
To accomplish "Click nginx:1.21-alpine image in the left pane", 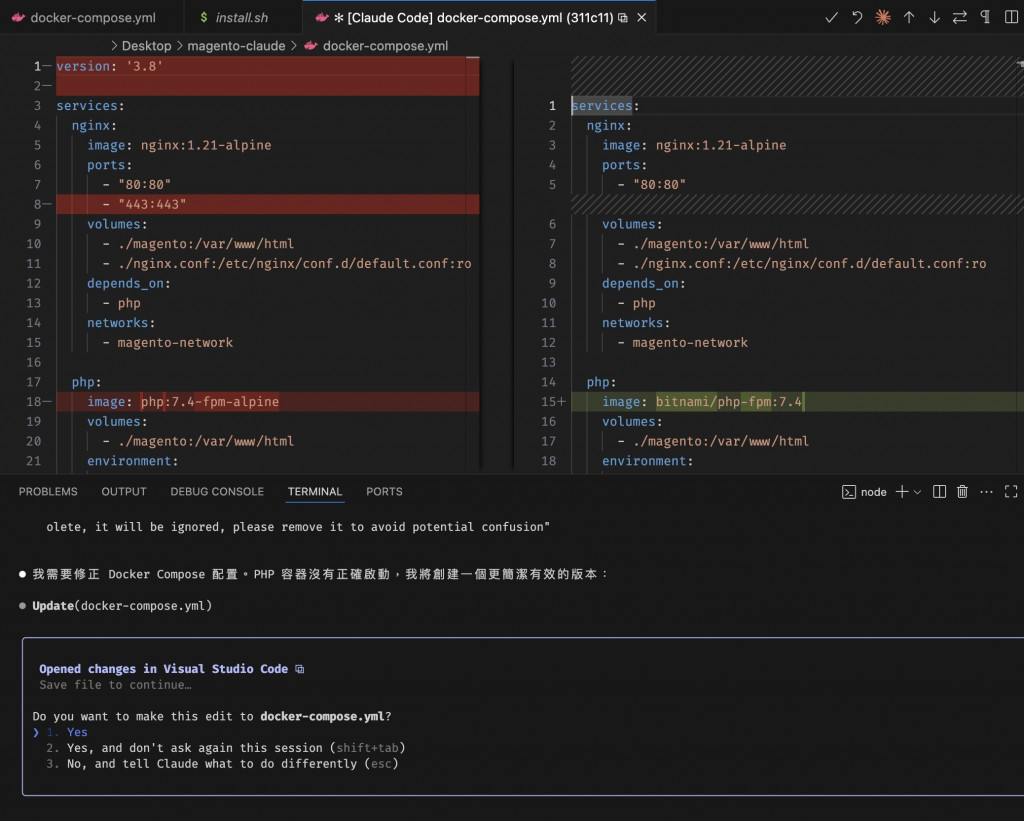I will pyautogui.click(x=206, y=146).
